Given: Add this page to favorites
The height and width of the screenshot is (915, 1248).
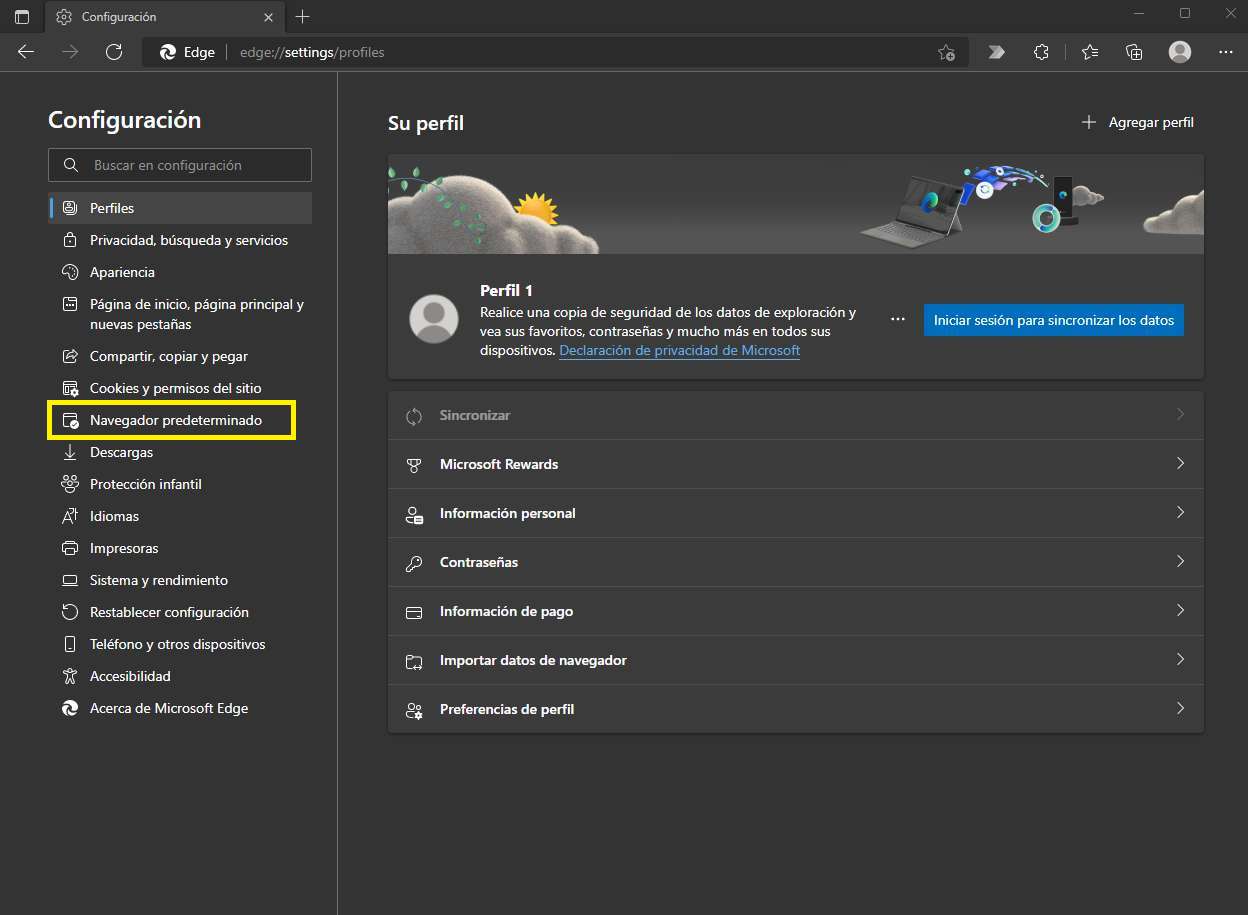Looking at the screenshot, I should pyautogui.click(x=946, y=52).
